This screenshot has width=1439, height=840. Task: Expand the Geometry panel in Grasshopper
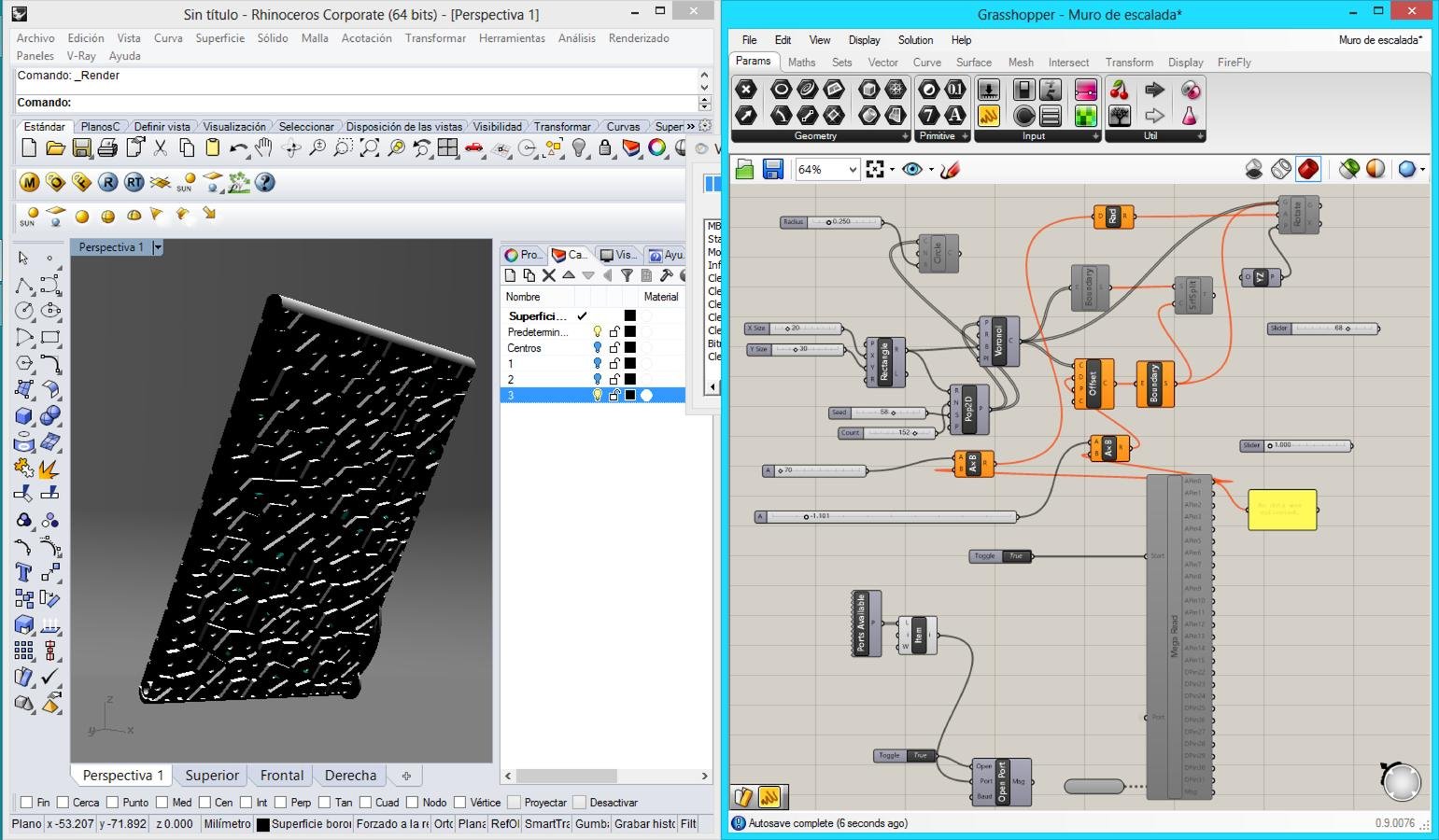point(904,136)
